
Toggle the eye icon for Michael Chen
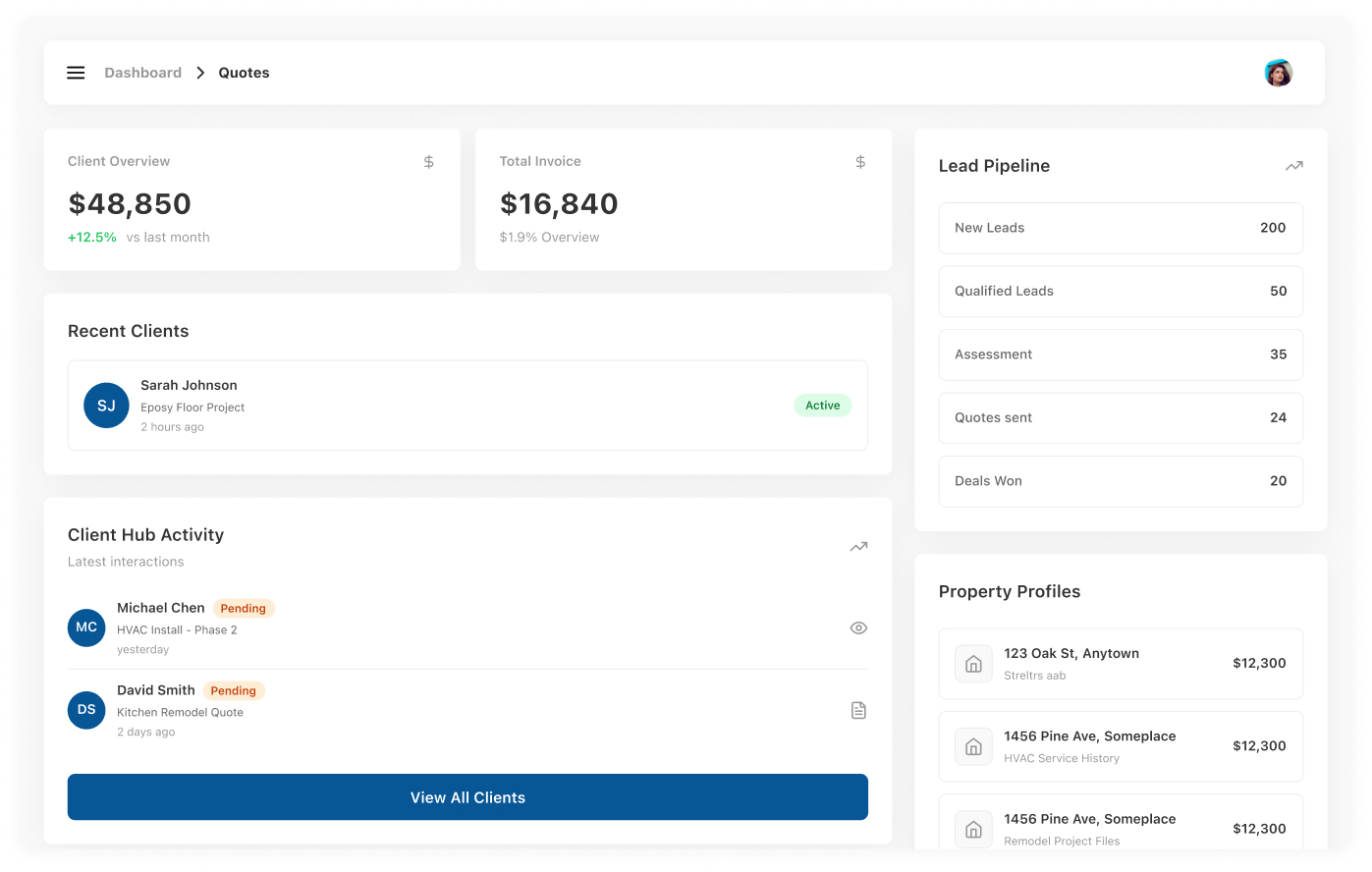pyautogui.click(x=858, y=628)
